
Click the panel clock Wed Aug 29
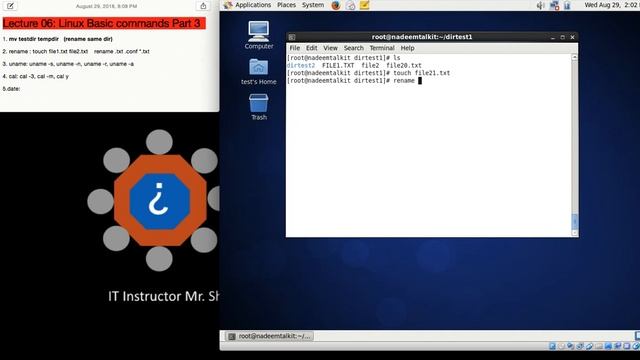point(611,5)
